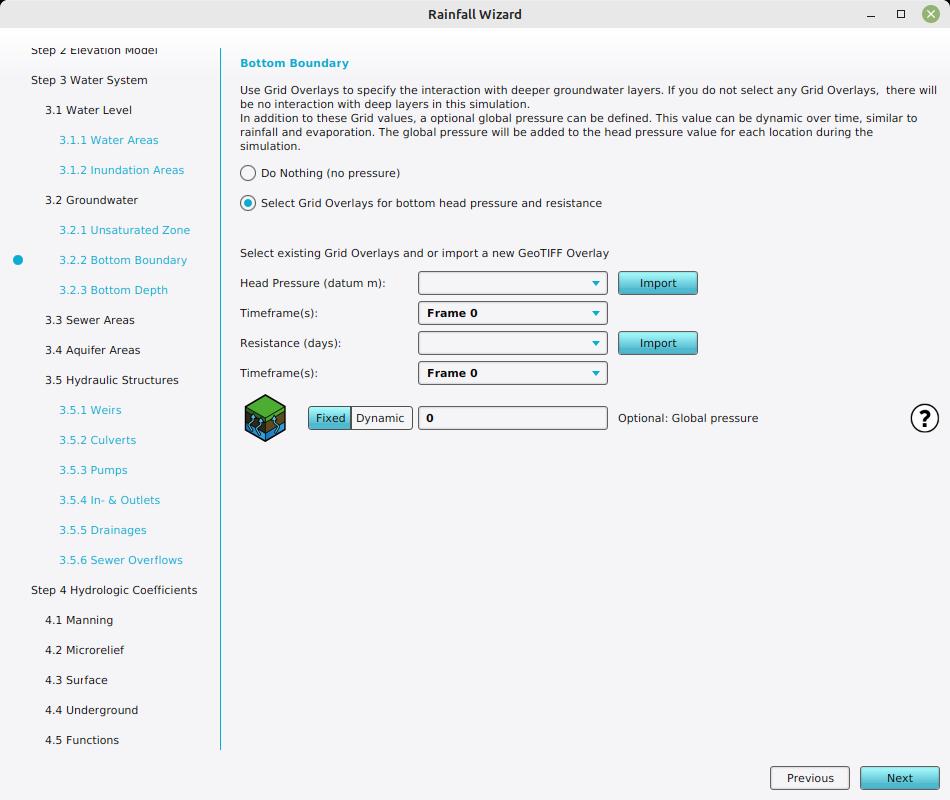Select Grid Overlays for bottom head pressure option
Image resolution: width=950 pixels, height=800 pixels.
(248, 203)
